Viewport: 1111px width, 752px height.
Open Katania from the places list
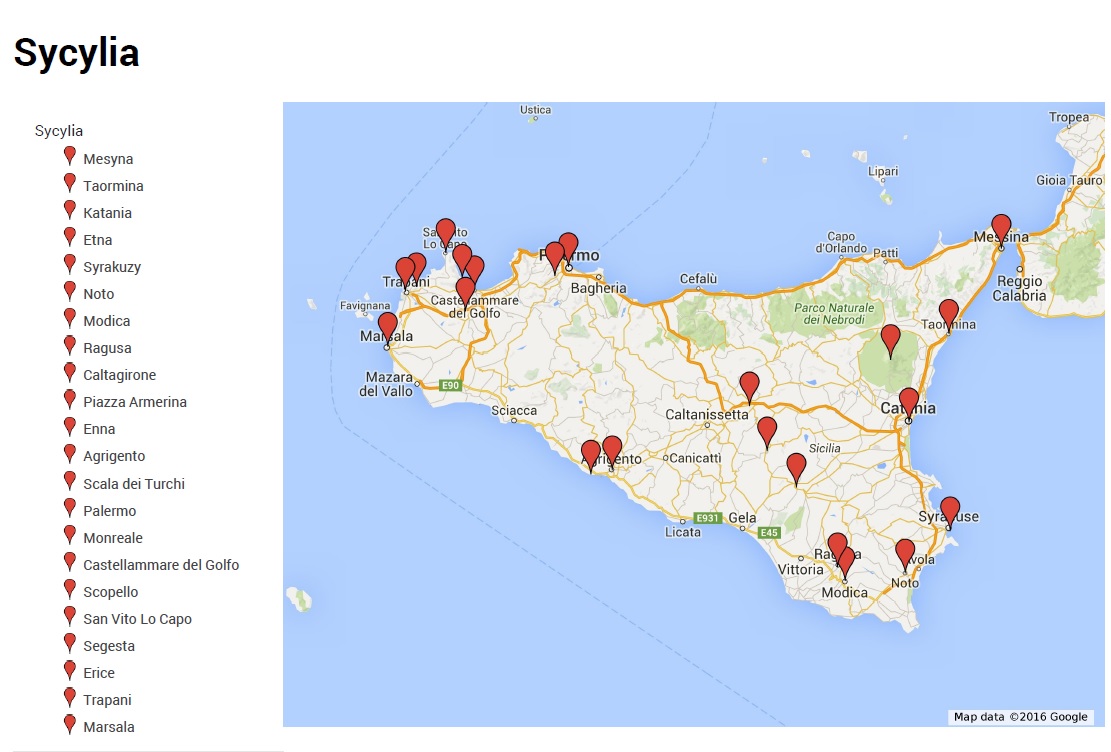coord(107,213)
